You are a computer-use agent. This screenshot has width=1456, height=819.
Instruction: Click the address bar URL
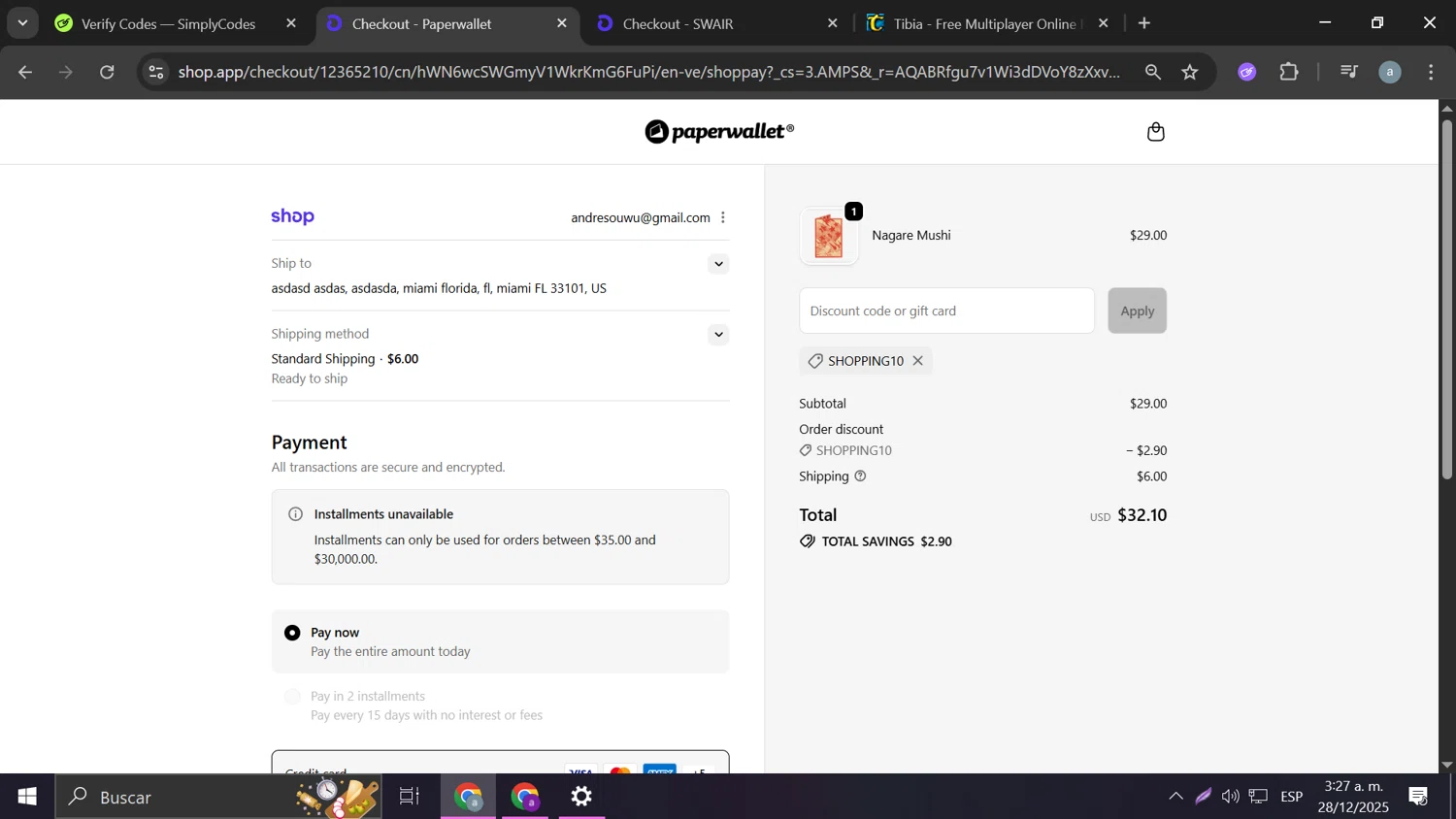pos(648,72)
